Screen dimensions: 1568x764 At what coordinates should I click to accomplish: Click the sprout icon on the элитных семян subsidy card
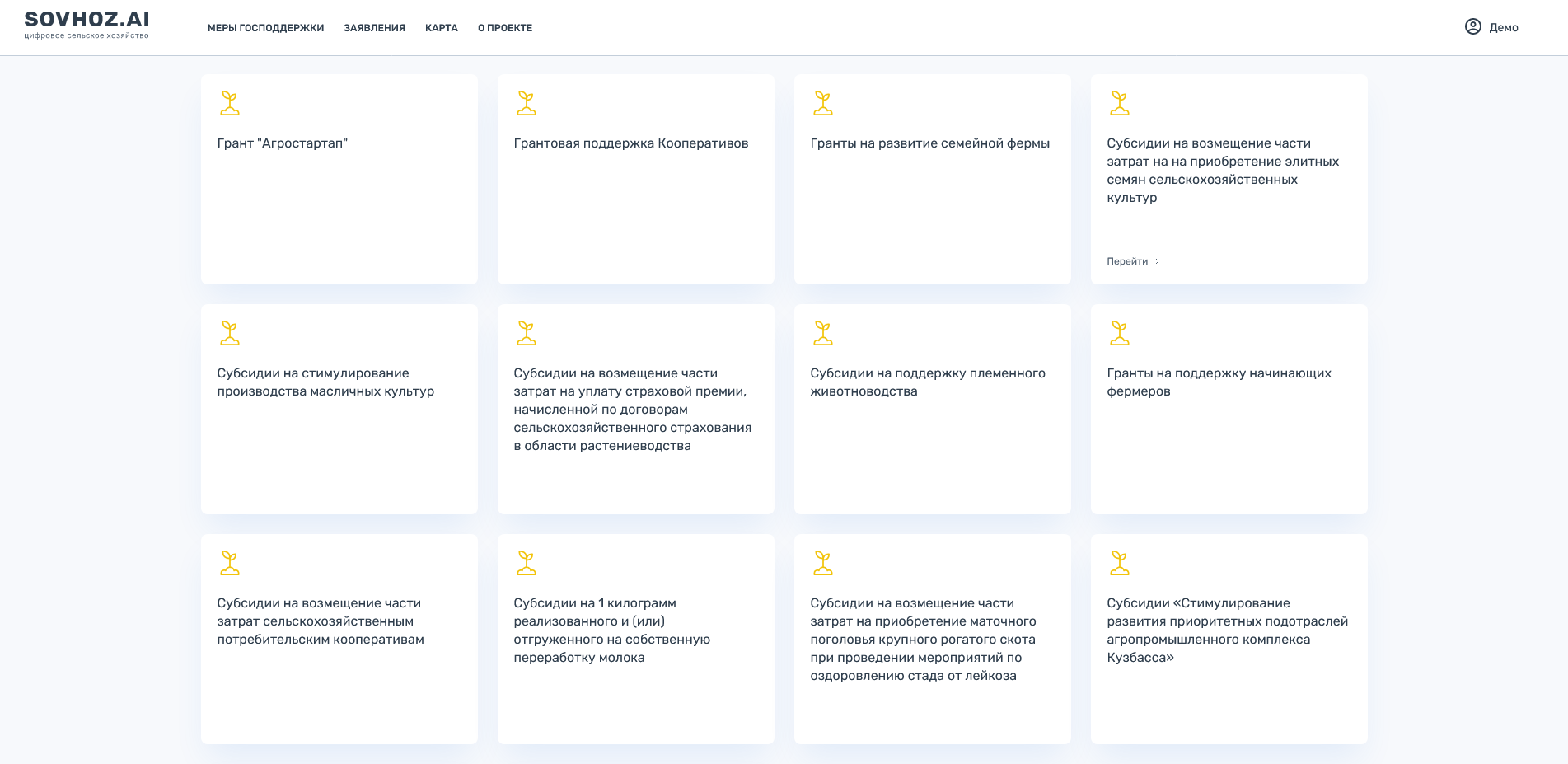tap(1120, 103)
